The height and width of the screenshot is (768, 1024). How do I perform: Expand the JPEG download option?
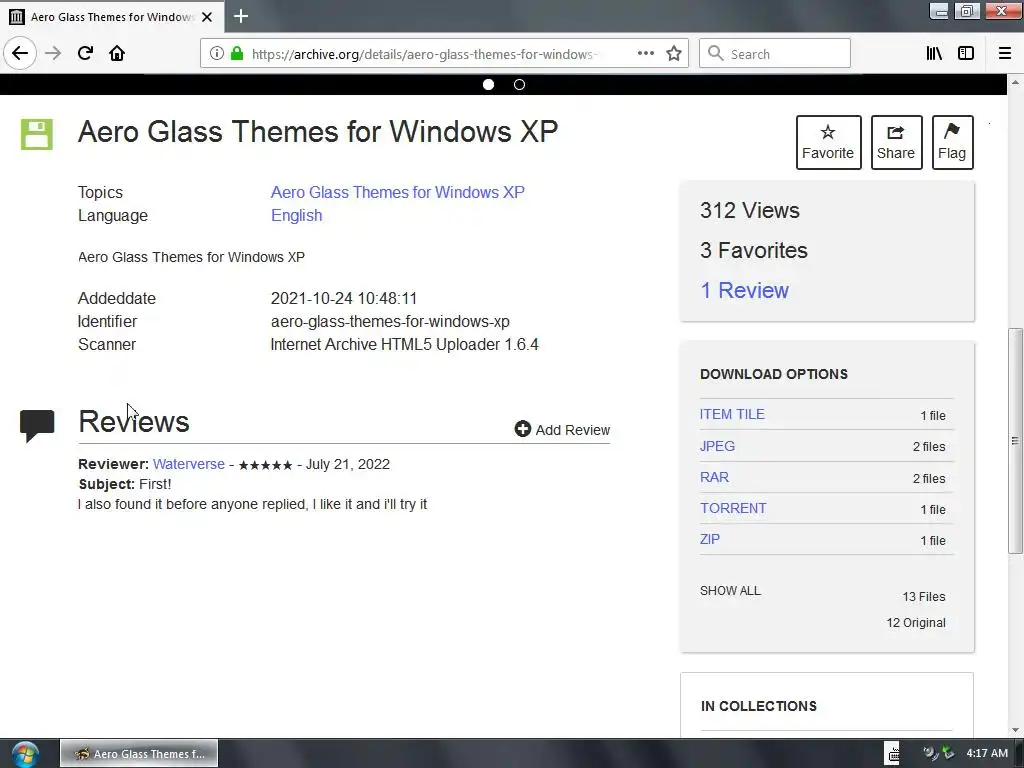717,446
